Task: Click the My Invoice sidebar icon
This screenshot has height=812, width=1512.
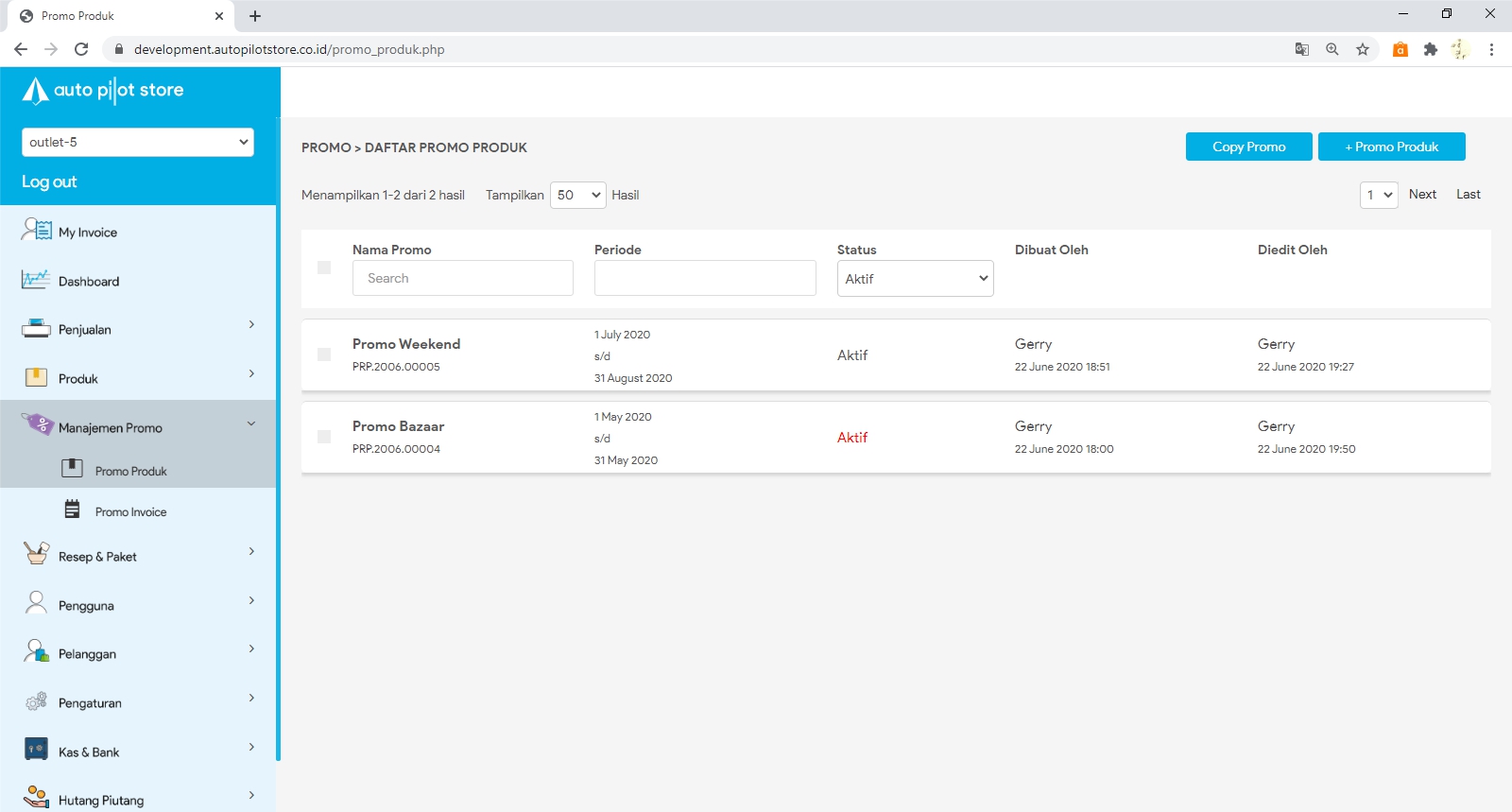Action: coord(36,230)
